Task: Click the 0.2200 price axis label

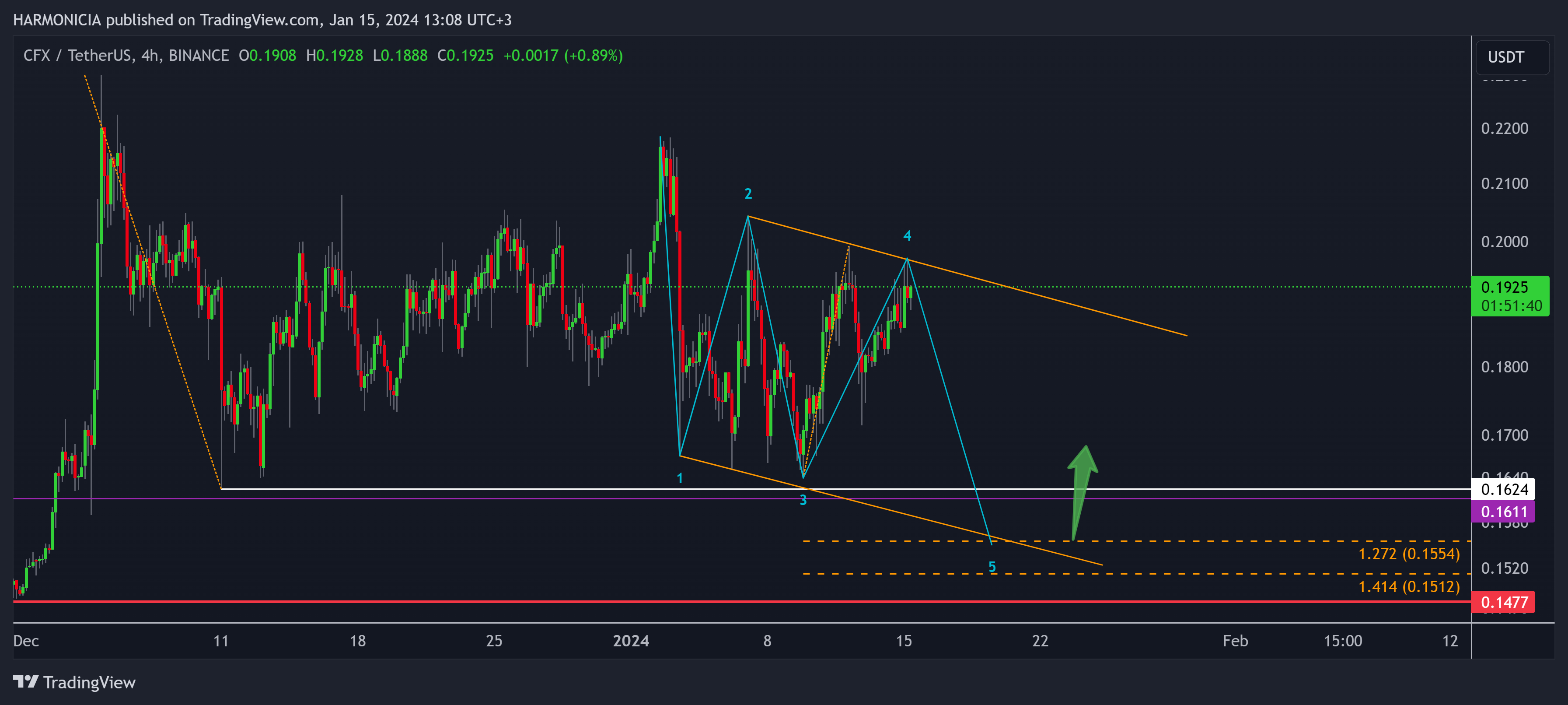Action: coord(1504,129)
